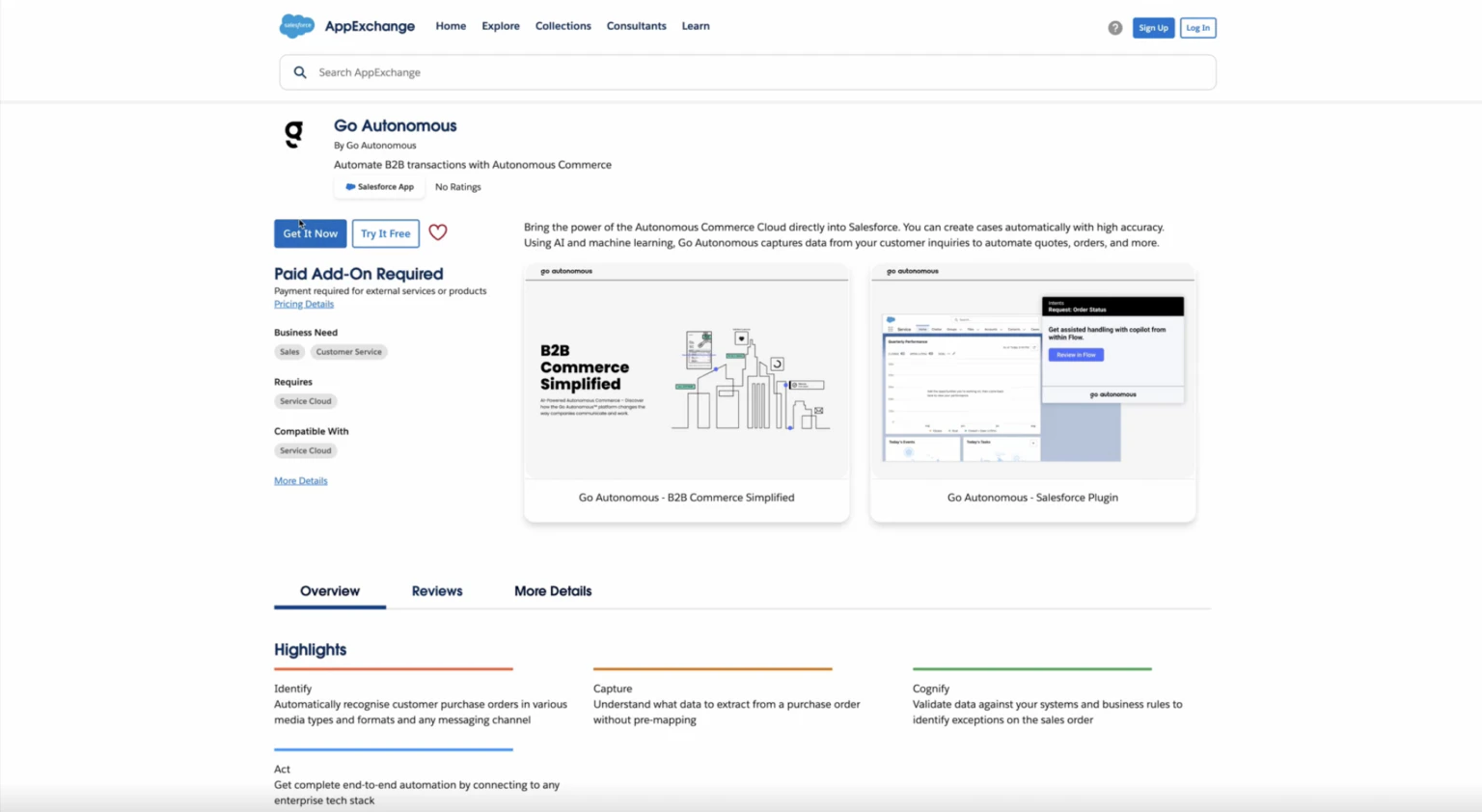
Task: Open the help question mark icon
Action: coord(1114,28)
